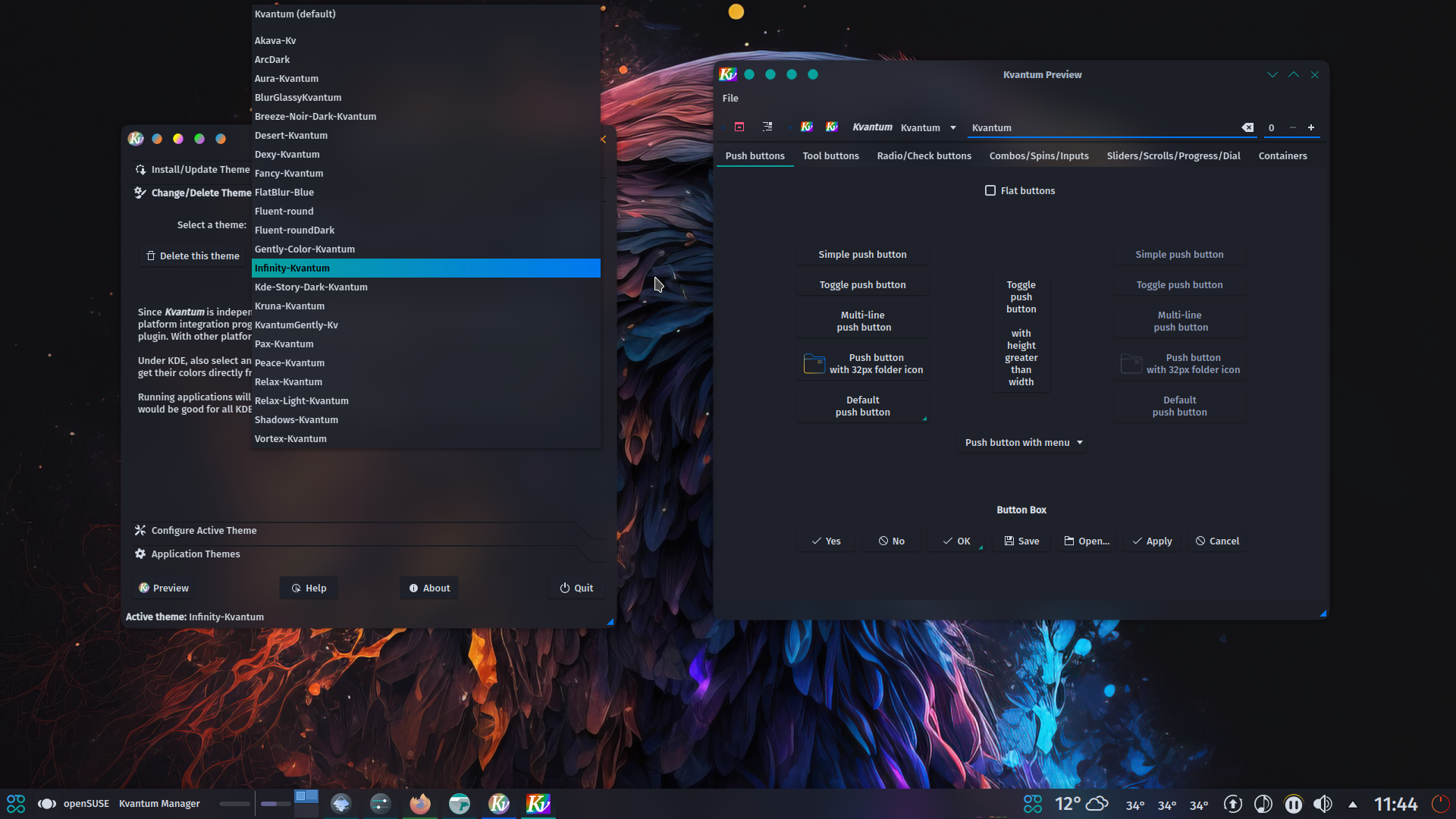Open the system settings sliders icon in the taskbar

[x=381, y=804]
